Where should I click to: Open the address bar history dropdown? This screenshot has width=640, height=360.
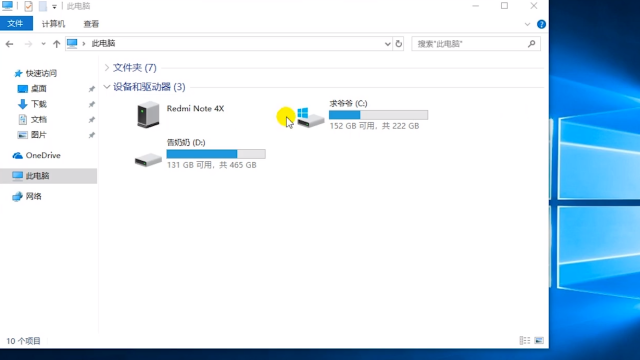coord(387,44)
